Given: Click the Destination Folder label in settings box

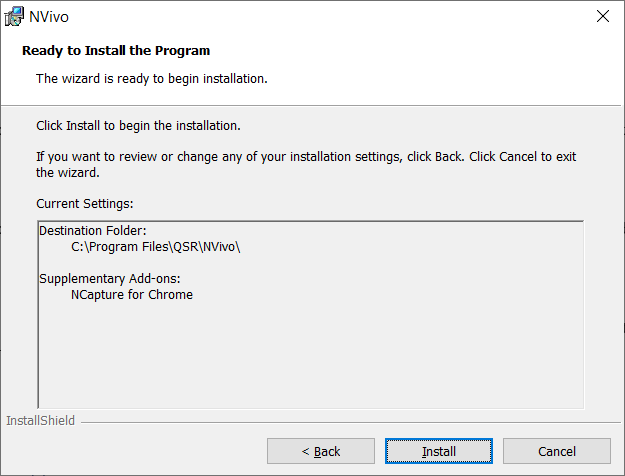Looking at the screenshot, I should 93,231.
